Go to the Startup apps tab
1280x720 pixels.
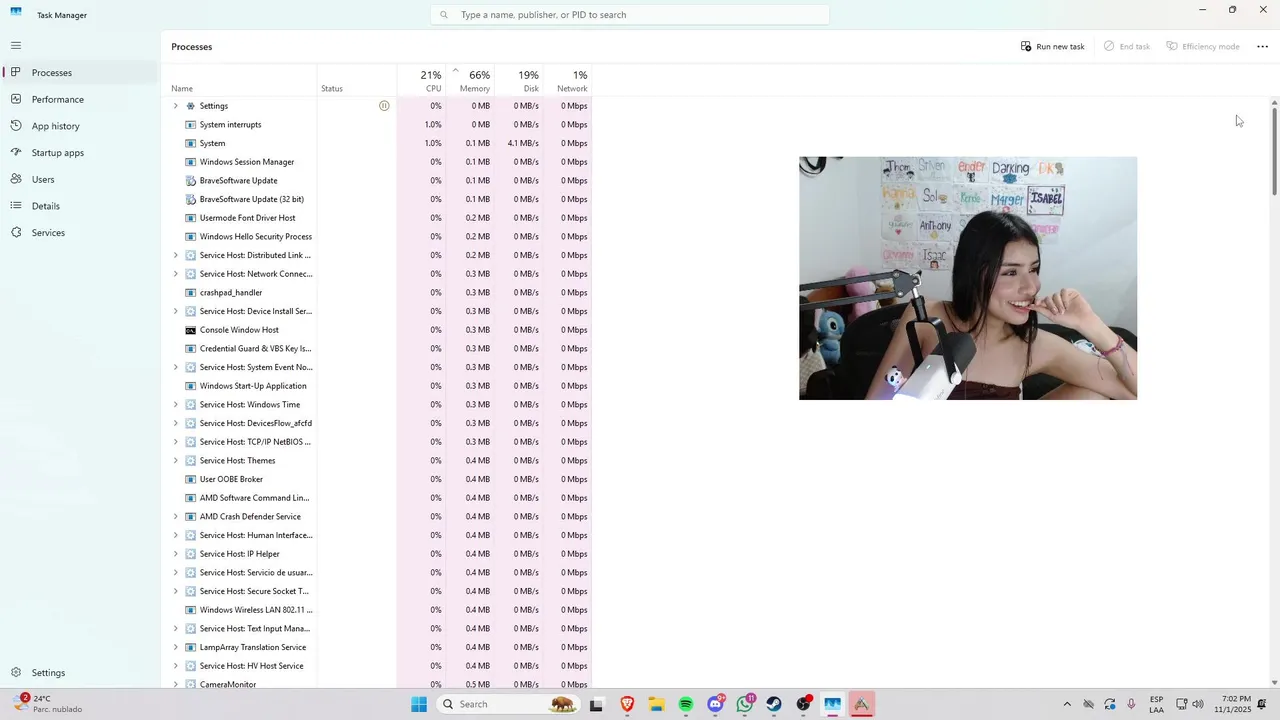tap(79, 153)
